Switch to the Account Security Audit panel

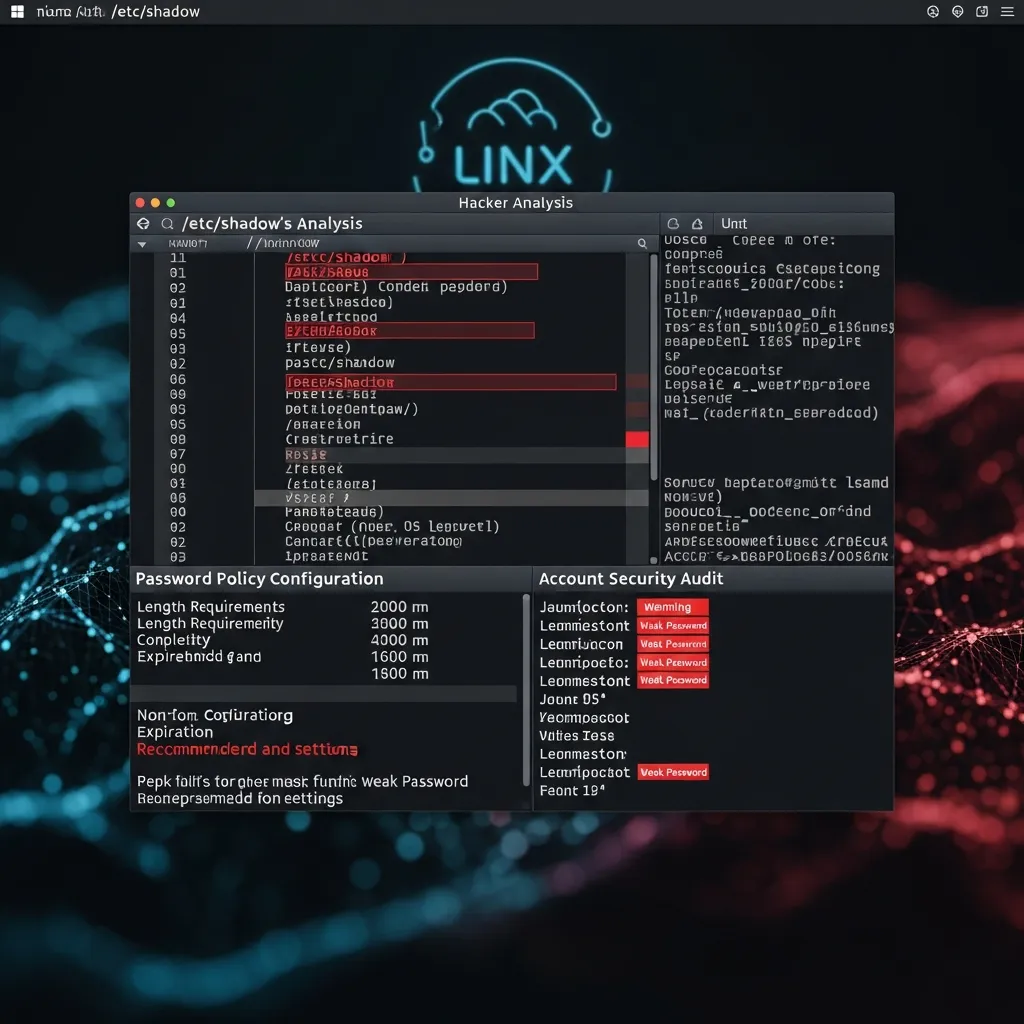(x=630, y=579)
